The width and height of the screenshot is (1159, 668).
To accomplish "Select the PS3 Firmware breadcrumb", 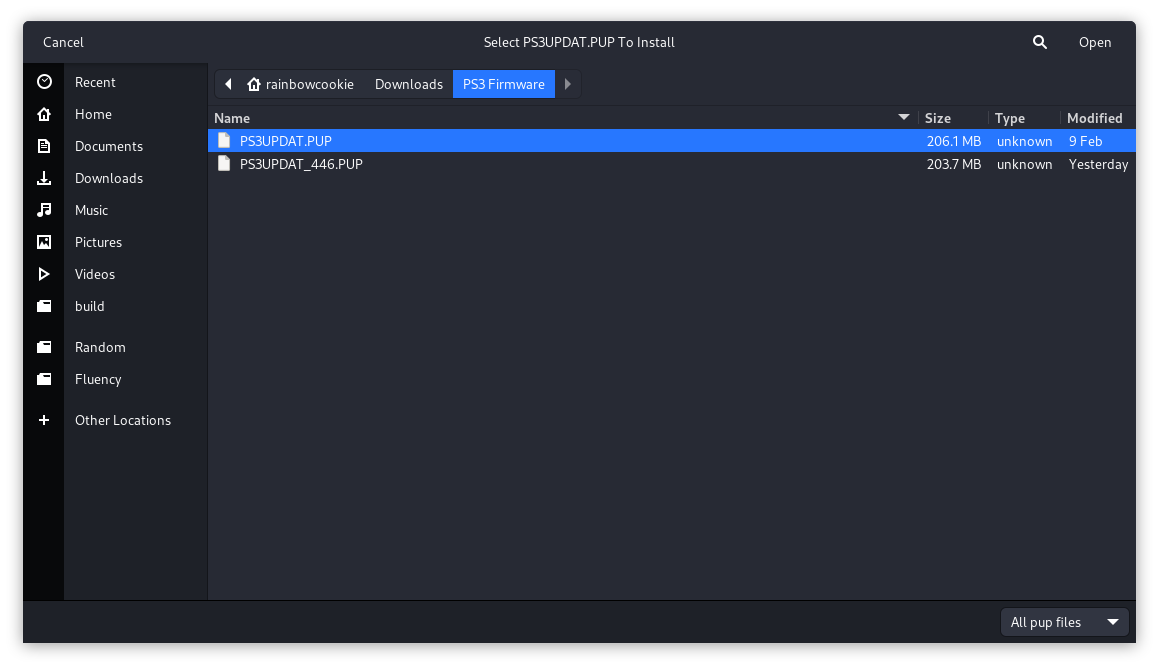I will click(503, 84).
